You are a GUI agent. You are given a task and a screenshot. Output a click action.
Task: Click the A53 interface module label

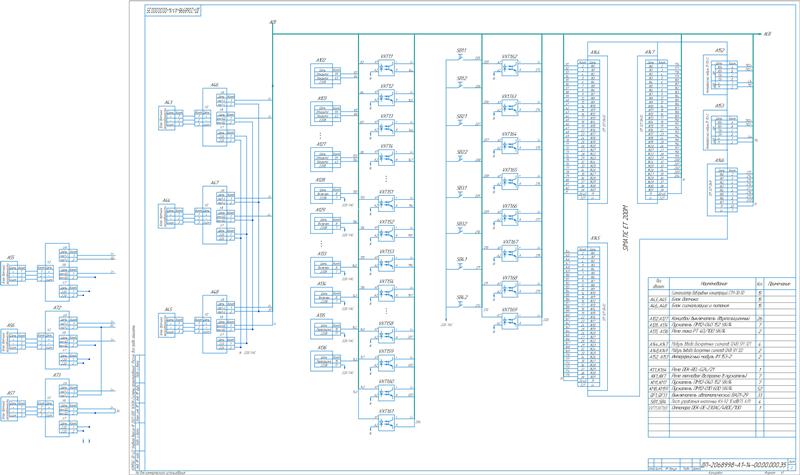pos(720,106)
